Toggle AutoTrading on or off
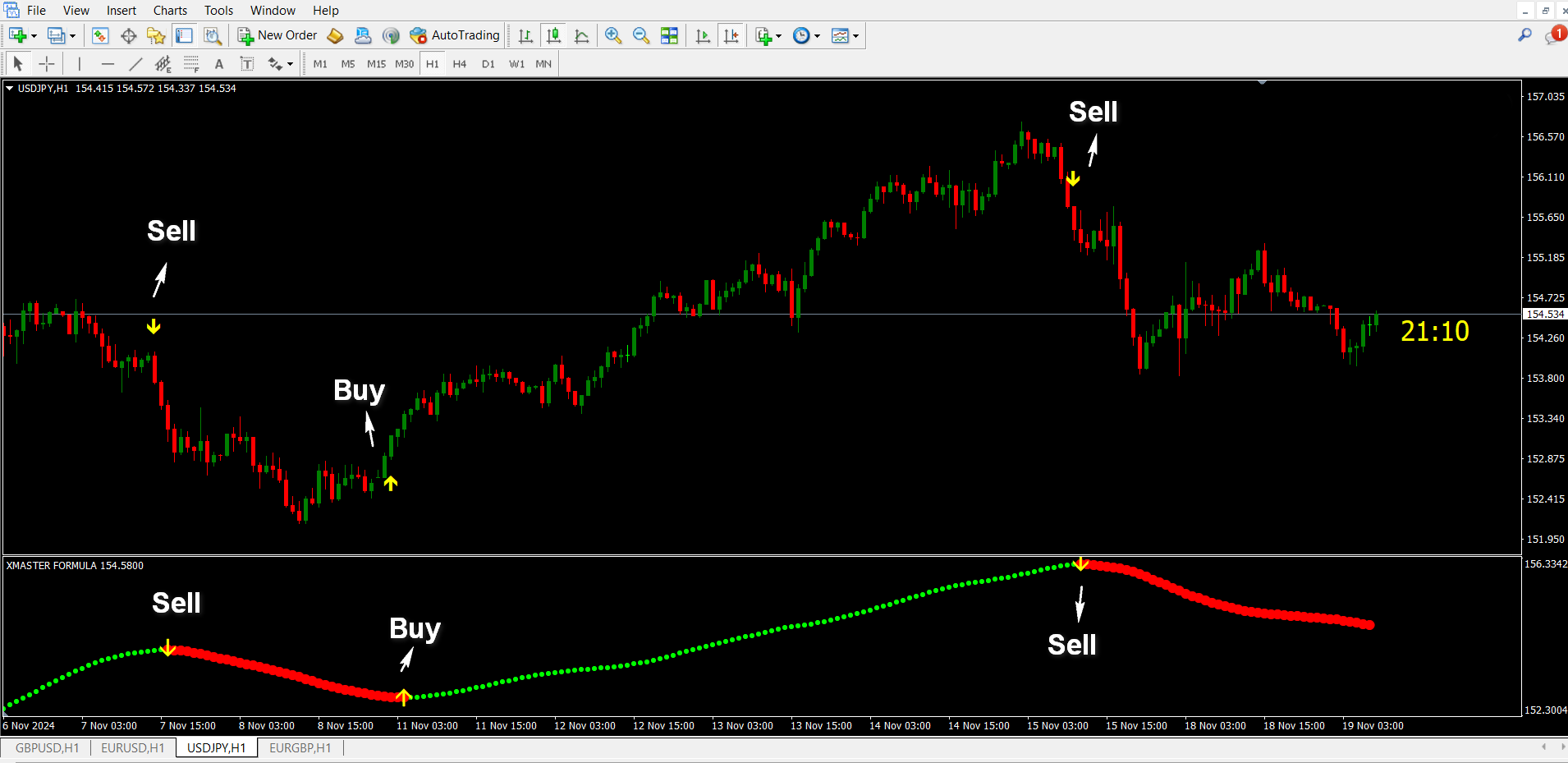Image resolution: width=1568 pixels, height=763 pixels. (455, 35)
